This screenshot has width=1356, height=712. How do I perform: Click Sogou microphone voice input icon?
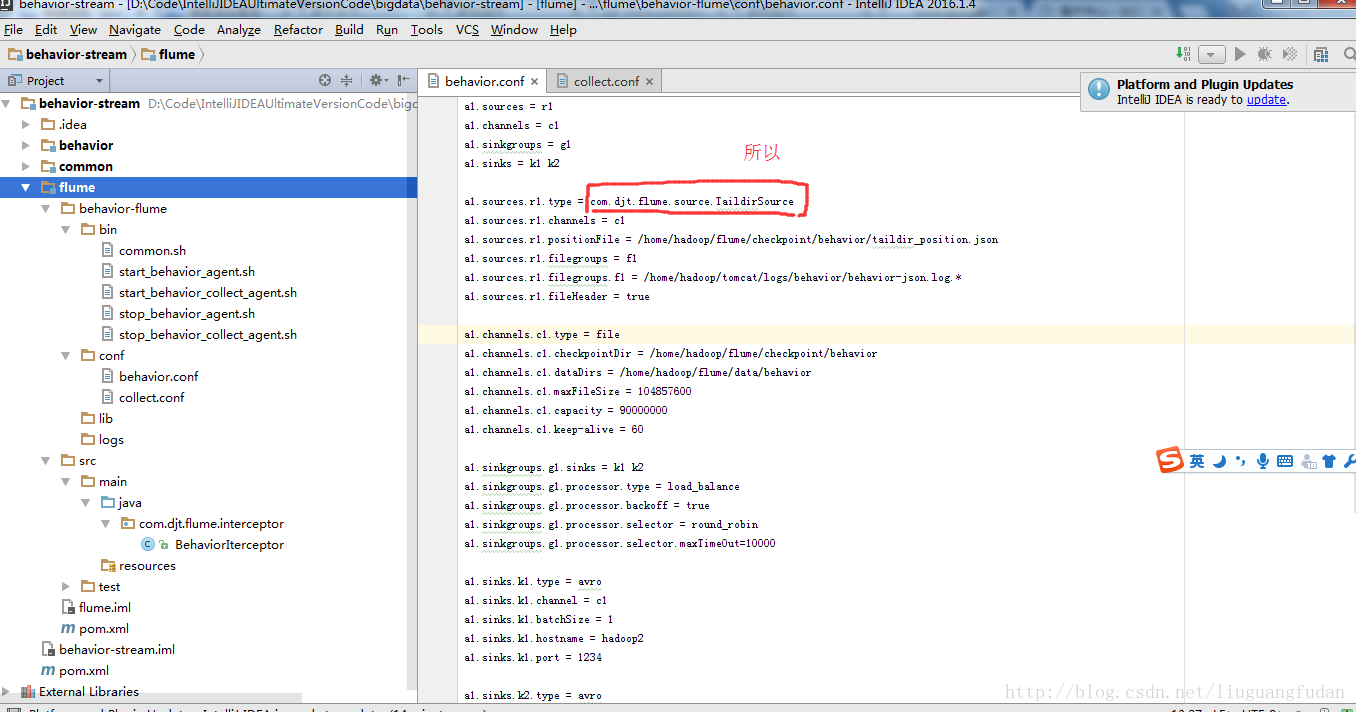(1263, 461)
